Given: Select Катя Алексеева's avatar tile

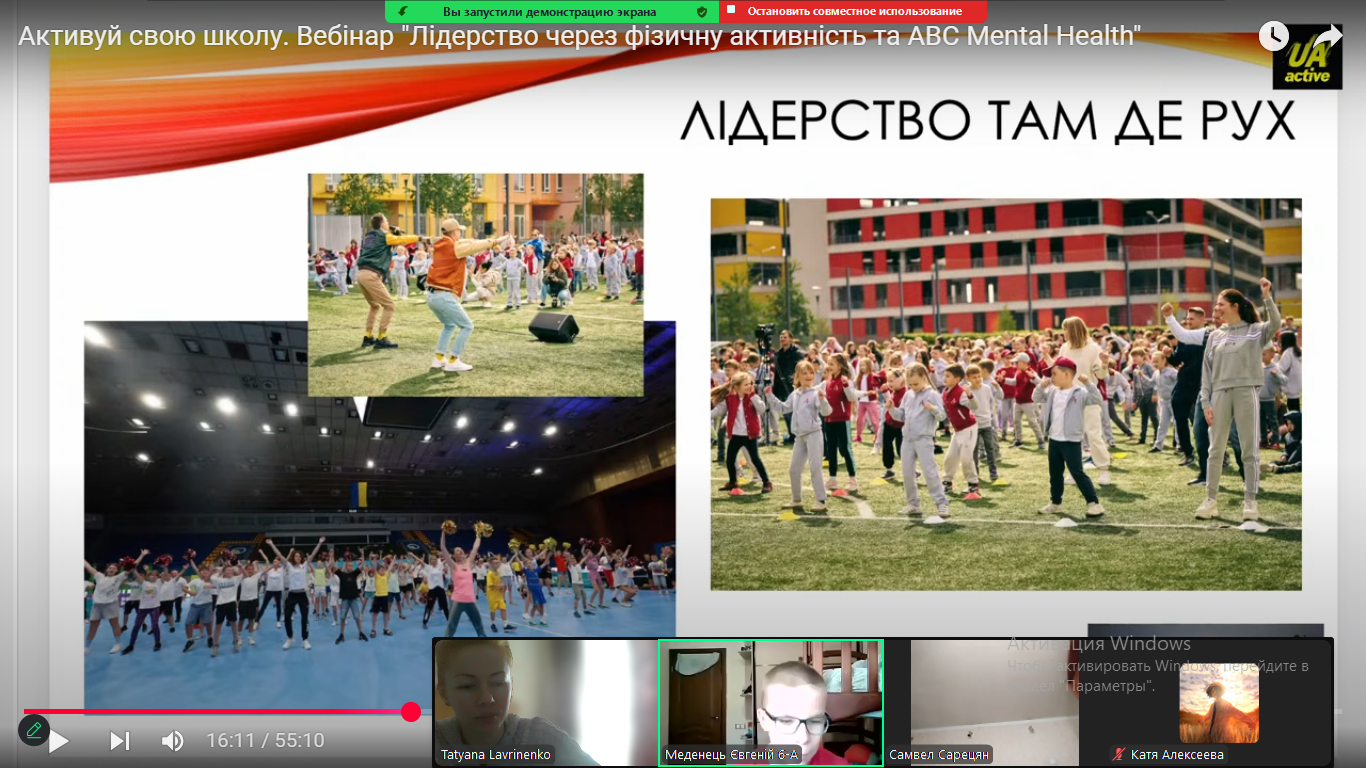Looking at the screenshot, I should 1219,702.
